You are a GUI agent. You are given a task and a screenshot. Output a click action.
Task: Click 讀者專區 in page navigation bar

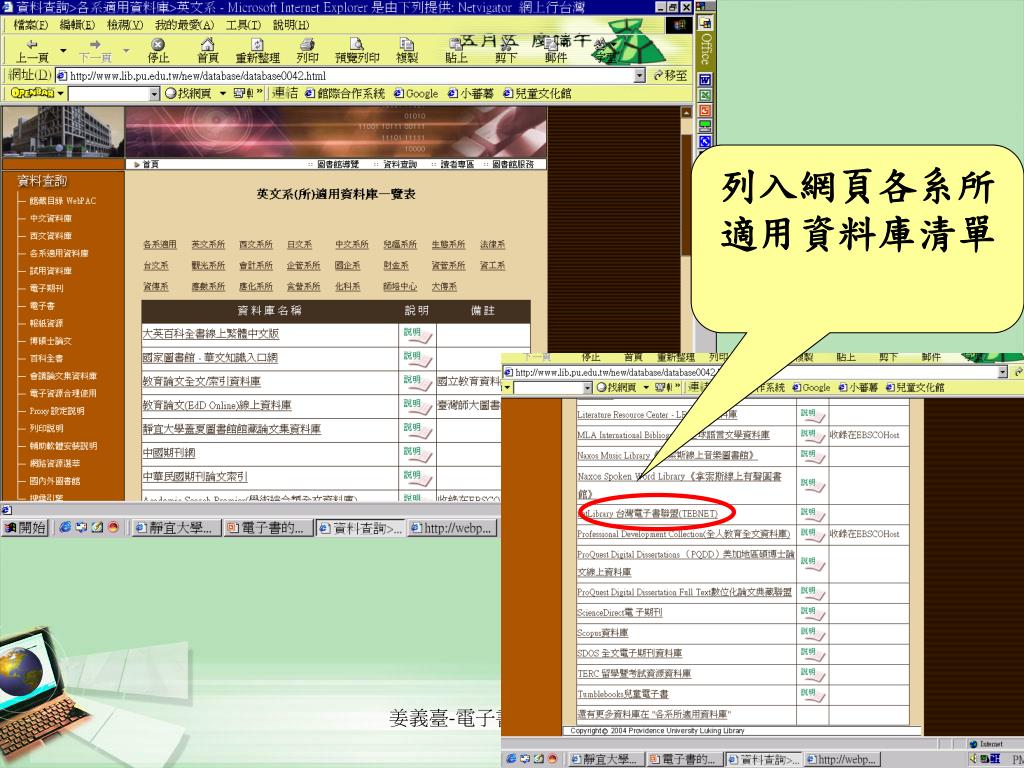pyautogui.click(x=456, y=165)
